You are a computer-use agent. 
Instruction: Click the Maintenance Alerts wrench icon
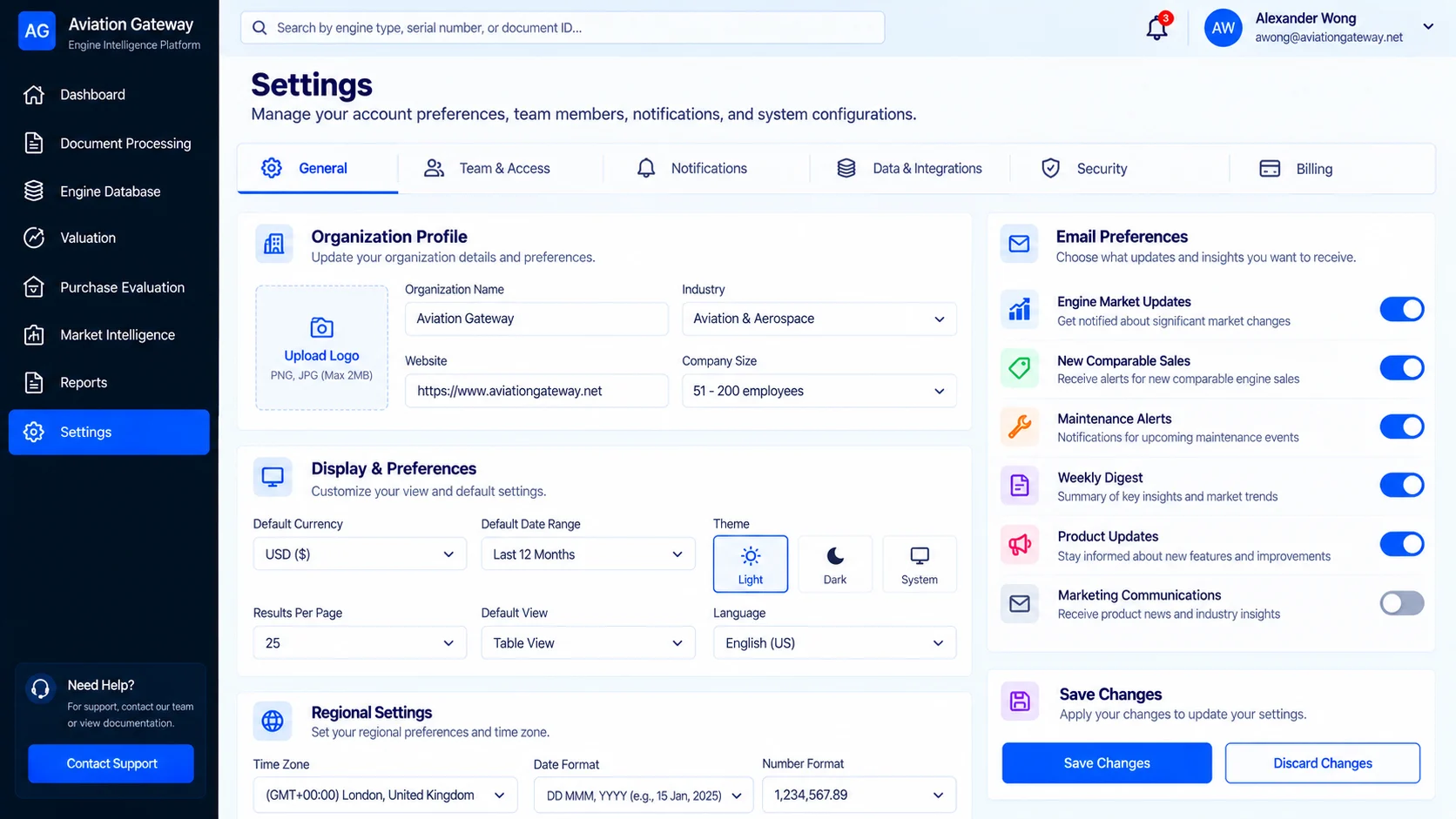pyautogui.click(x=1019, y=426)
